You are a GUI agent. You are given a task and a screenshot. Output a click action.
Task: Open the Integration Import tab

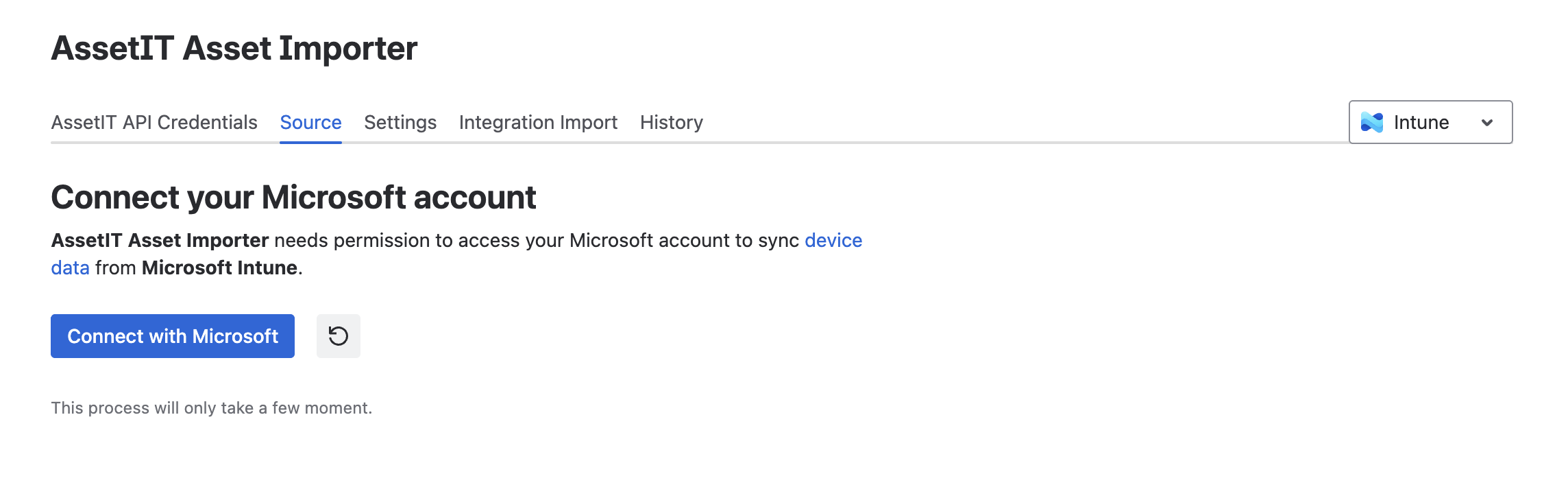coord(538,122)
